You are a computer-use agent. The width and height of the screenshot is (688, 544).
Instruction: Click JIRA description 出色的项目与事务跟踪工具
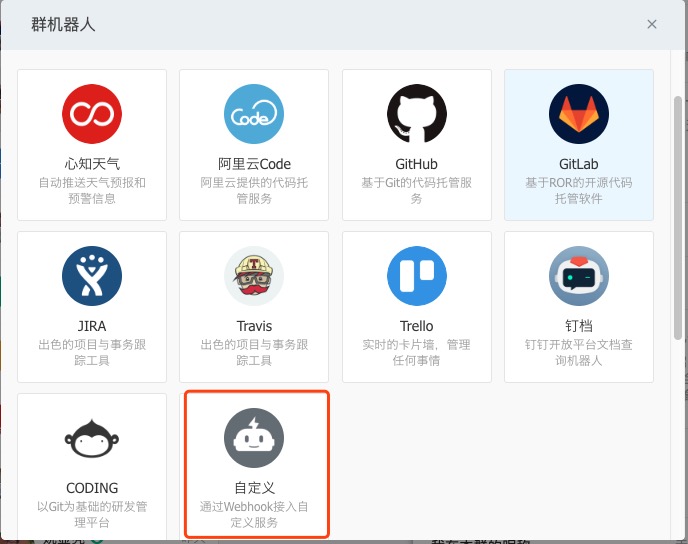click(x=92, y=352)
